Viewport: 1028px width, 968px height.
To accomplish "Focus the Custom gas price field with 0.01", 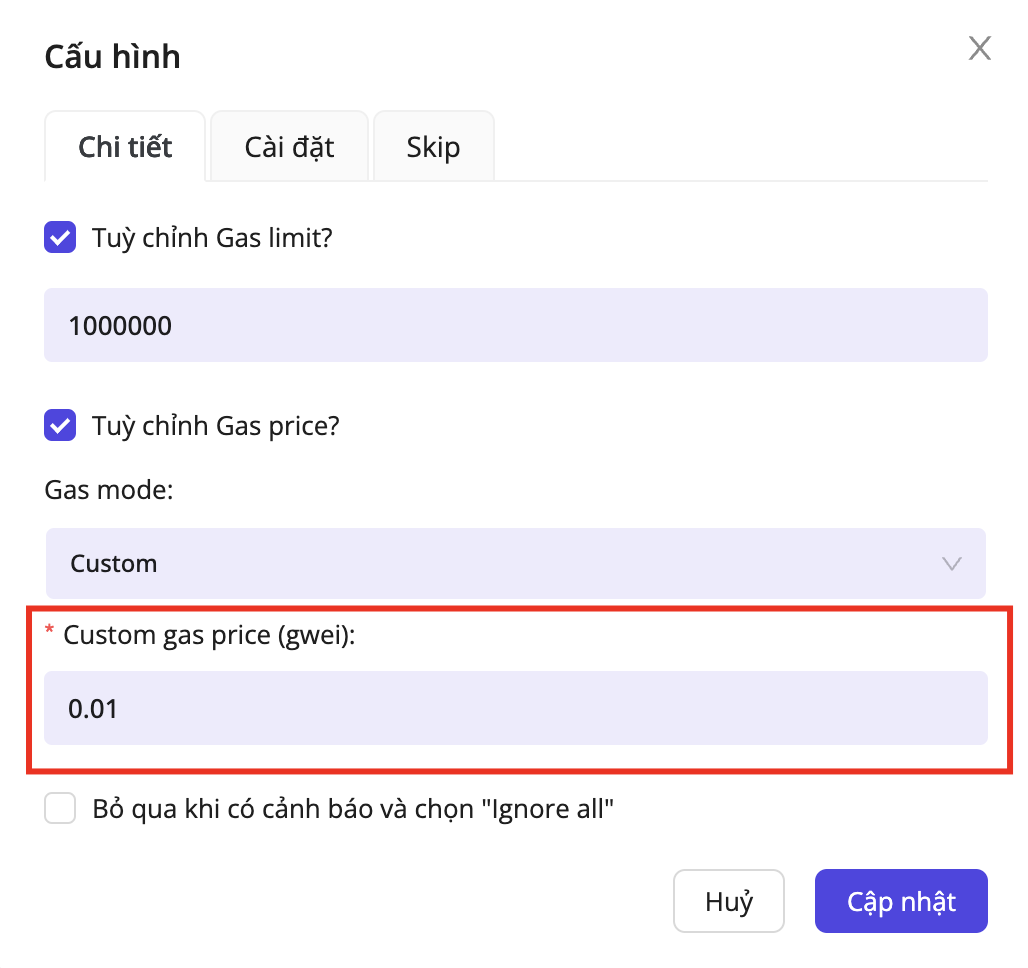I will (x=515, y=709).
